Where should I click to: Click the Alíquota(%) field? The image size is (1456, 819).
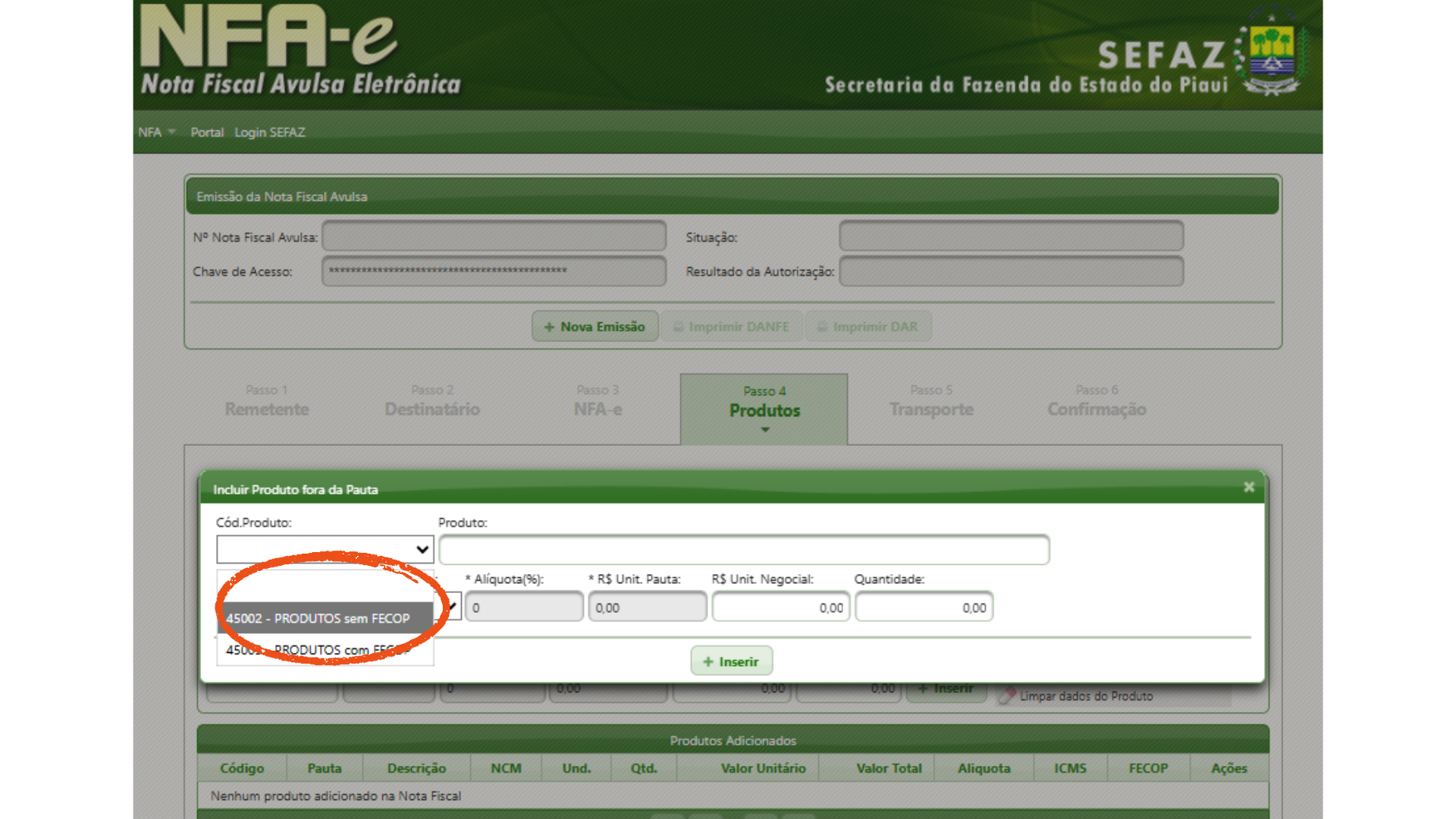[x=524, y=607]
